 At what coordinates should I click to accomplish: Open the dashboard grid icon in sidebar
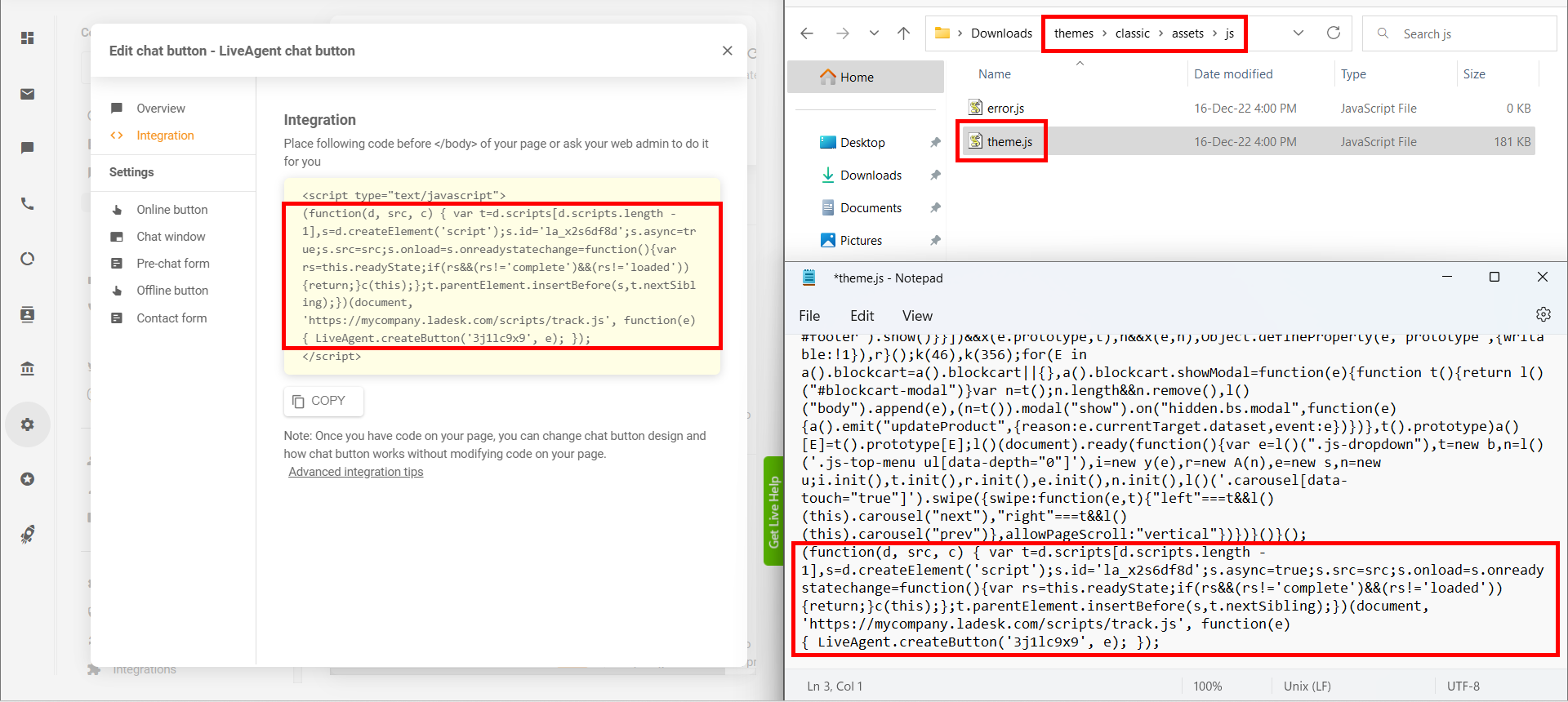(28, 38)
